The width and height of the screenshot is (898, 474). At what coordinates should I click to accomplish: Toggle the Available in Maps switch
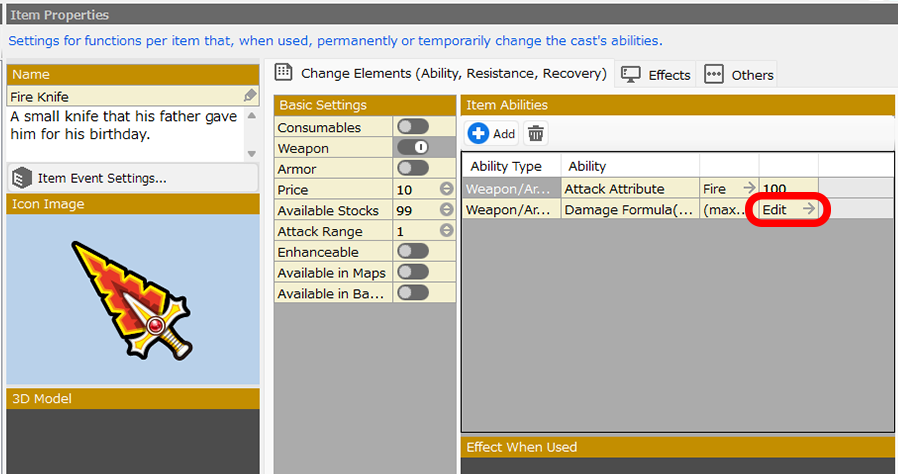[412, 273]
